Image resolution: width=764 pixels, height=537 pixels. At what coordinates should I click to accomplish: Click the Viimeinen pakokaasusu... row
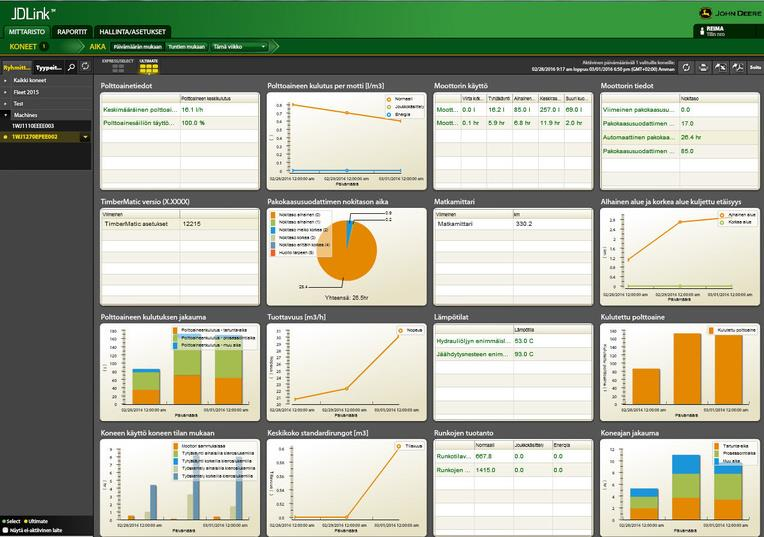(x=680, y=110)
